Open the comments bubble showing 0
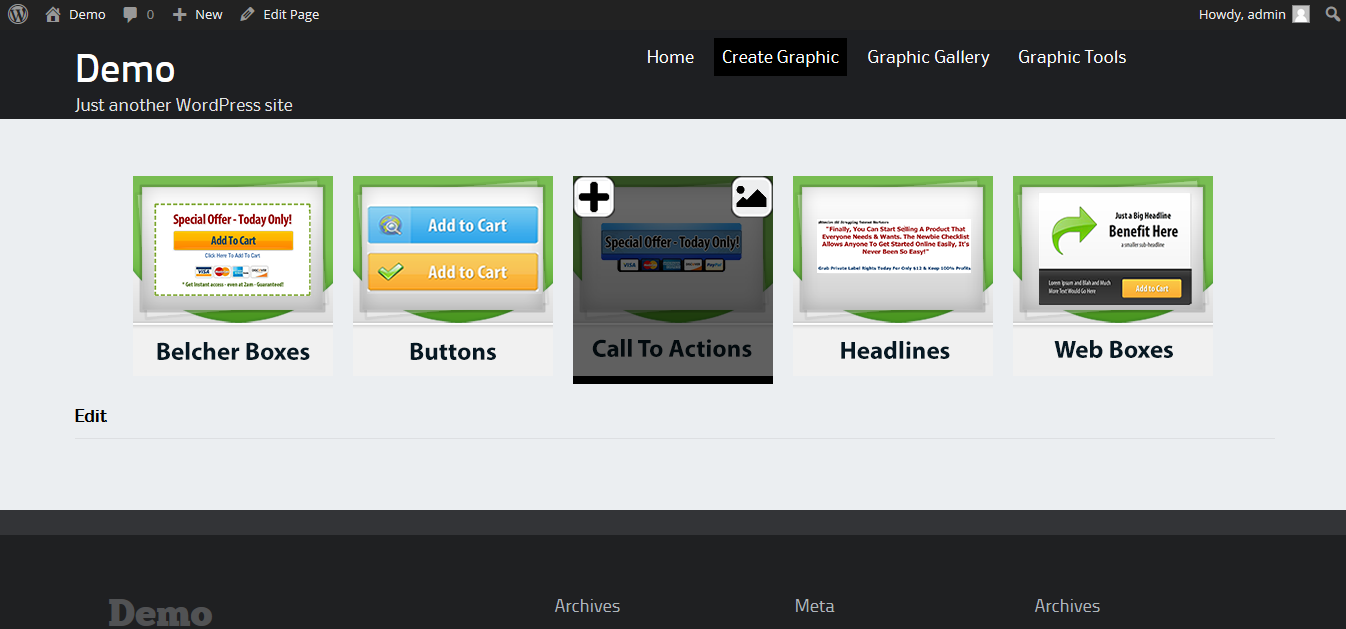 coord(138,14)
